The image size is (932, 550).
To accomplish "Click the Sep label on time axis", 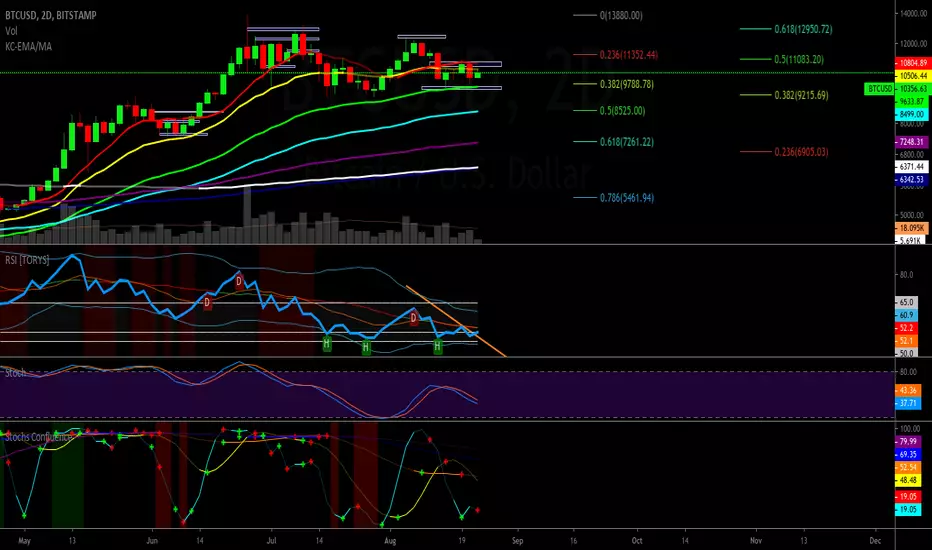I will (x=517, y=541).
